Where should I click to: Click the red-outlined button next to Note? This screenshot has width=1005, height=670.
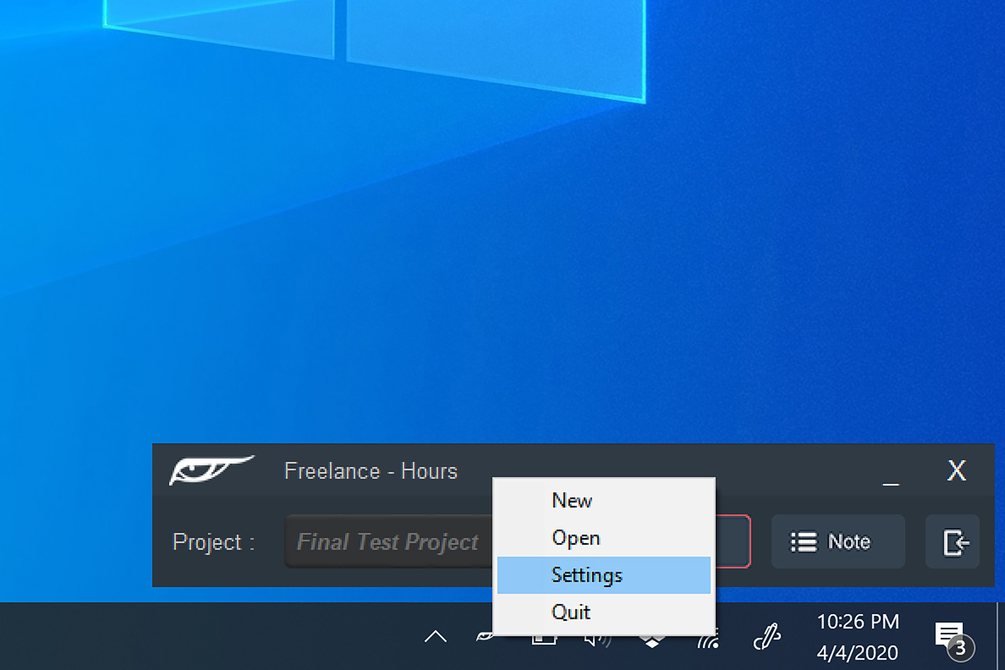click(x=733, y=541)
